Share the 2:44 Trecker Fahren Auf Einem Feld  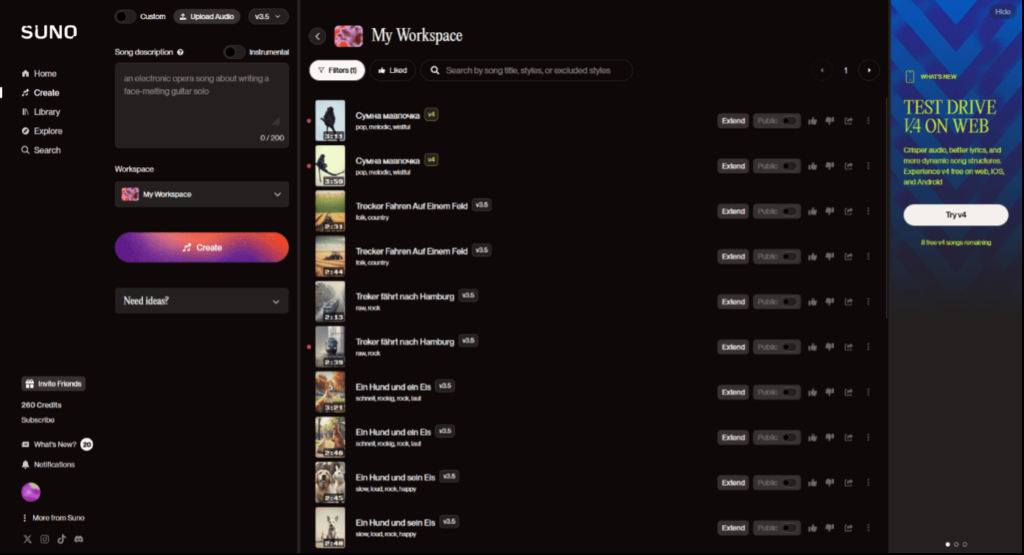click(848, 257)
